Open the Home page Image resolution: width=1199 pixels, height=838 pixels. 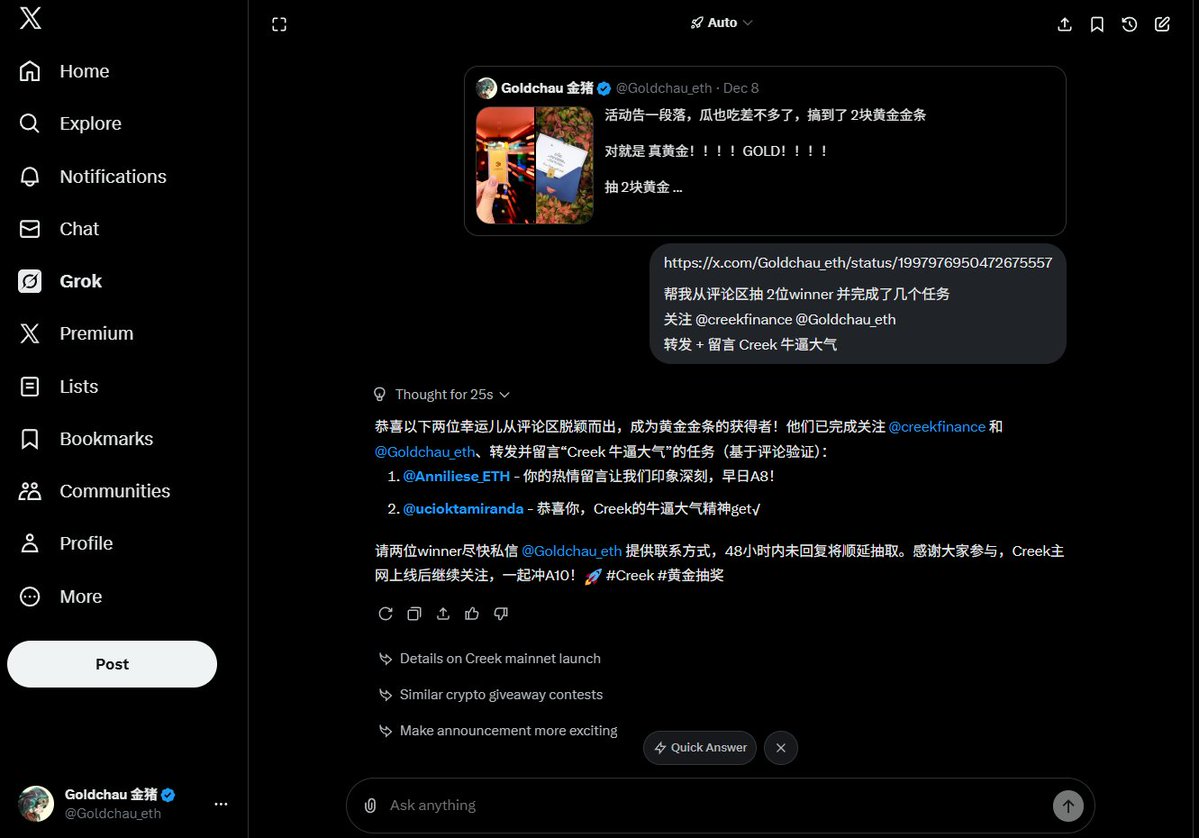tap(65, 71)
